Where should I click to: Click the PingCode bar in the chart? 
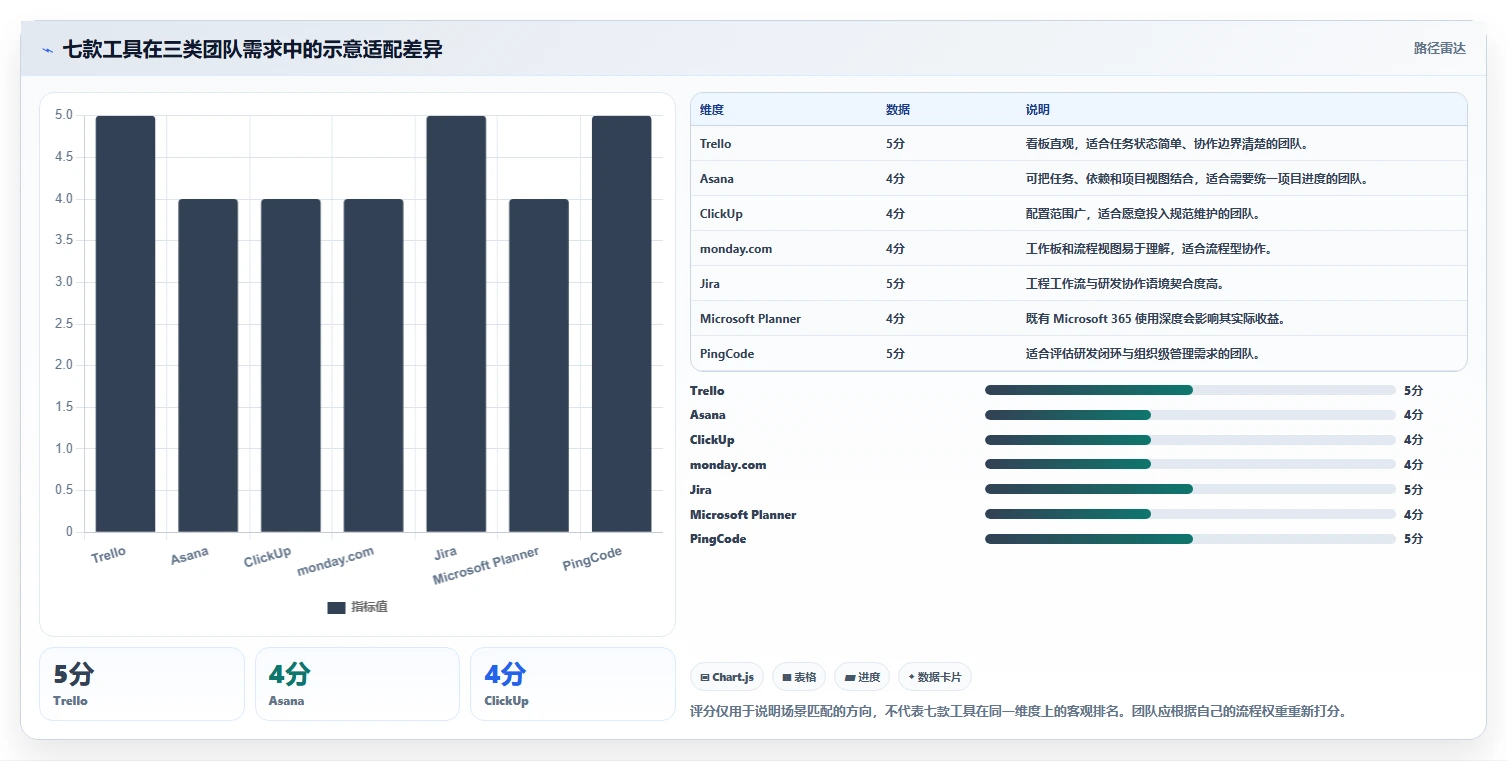pos(621,324)
